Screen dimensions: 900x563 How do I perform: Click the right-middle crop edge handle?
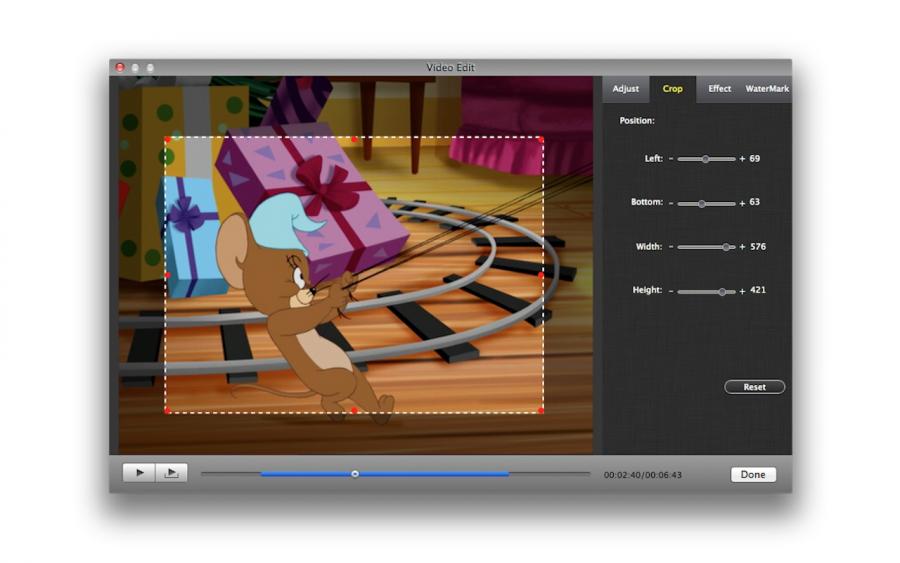[x=541, y=275]
